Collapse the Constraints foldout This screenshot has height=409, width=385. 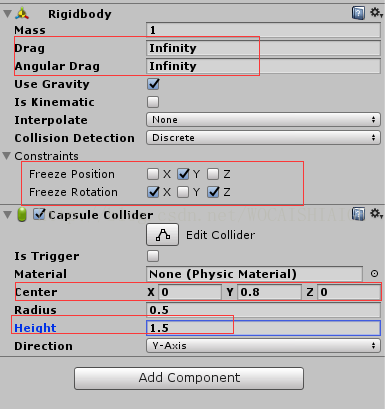[x=6, y=156]
